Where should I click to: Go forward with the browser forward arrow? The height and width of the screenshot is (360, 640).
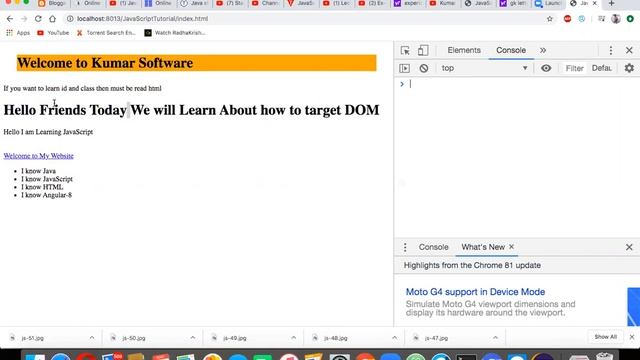point(24,19)
